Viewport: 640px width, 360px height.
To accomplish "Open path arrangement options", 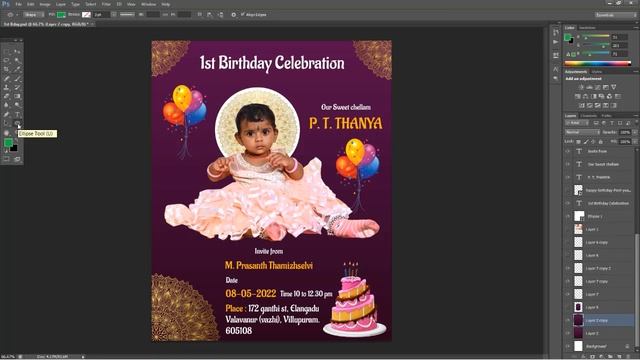I will pos(220,15).
